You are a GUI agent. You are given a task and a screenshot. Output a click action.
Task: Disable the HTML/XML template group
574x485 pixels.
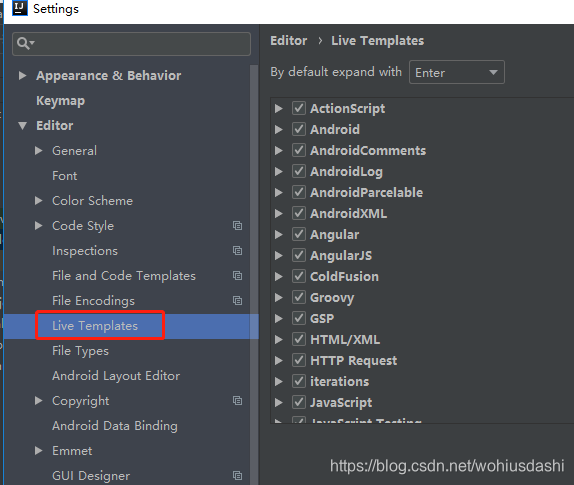299,339
